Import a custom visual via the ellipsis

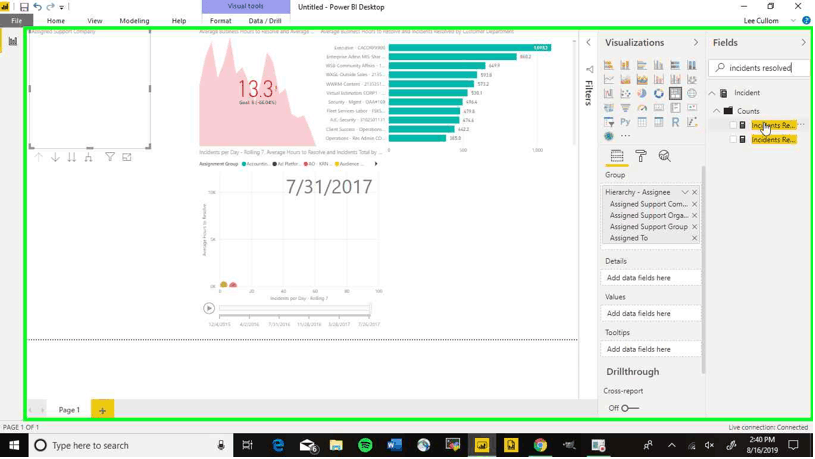click(x=625, y=136)
